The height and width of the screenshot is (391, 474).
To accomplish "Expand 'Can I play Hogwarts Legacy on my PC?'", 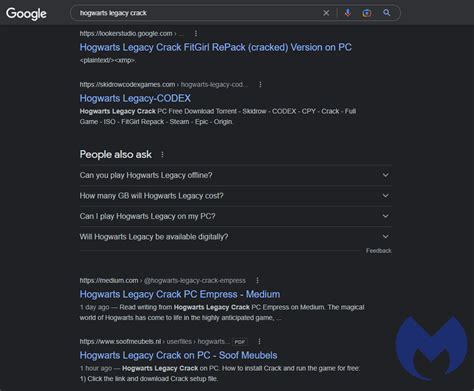I will (x=236, y=216).
